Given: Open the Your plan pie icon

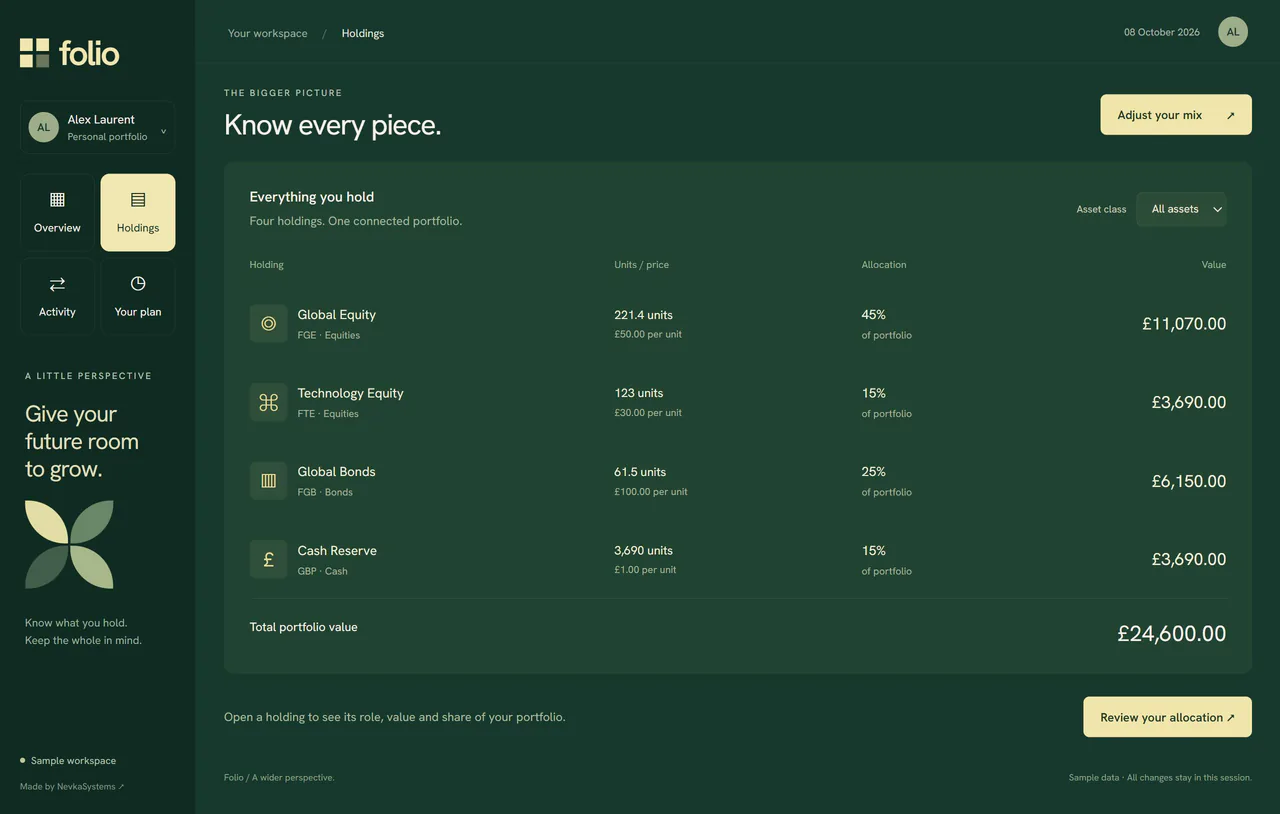Looking at the screenshot, I should pyautogui.click(x=138, y=284).
